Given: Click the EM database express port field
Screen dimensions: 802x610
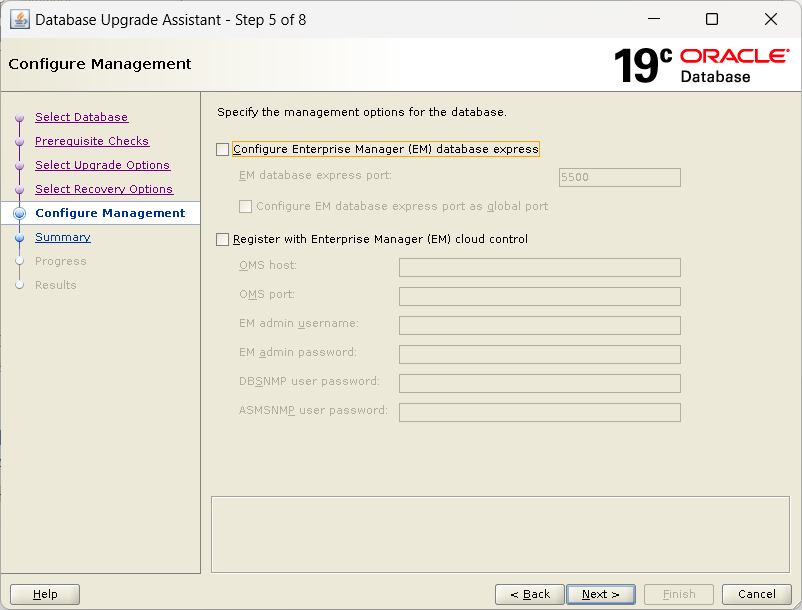Looking at the screenshot, I should 619,177.
